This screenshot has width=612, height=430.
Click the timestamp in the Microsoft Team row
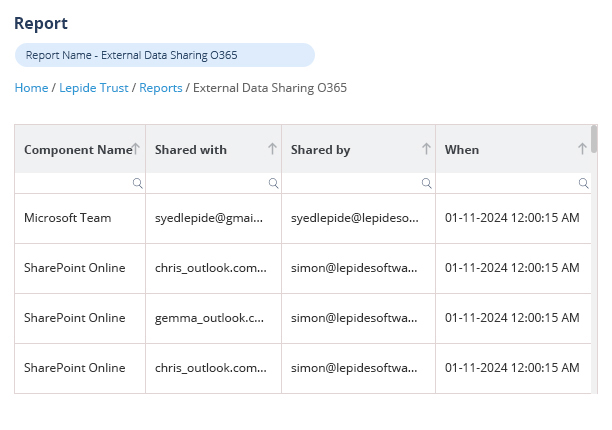tap(513, 218)
